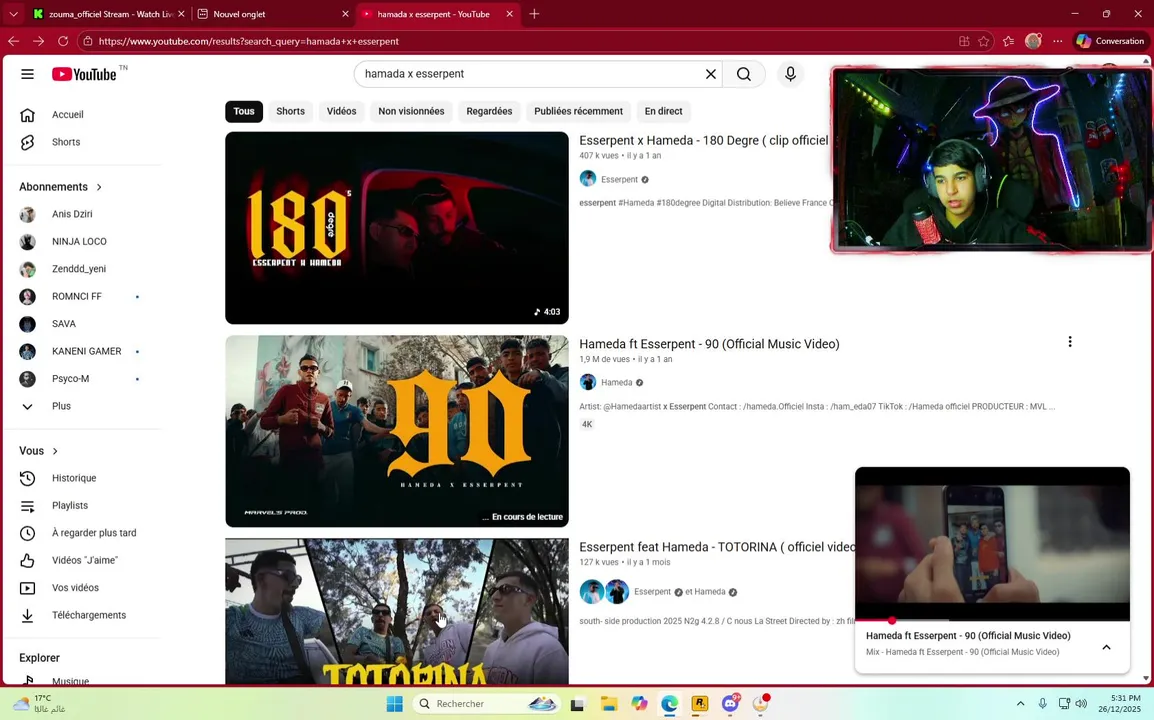Select the Vidéos filter chip

tap(341, 111)
